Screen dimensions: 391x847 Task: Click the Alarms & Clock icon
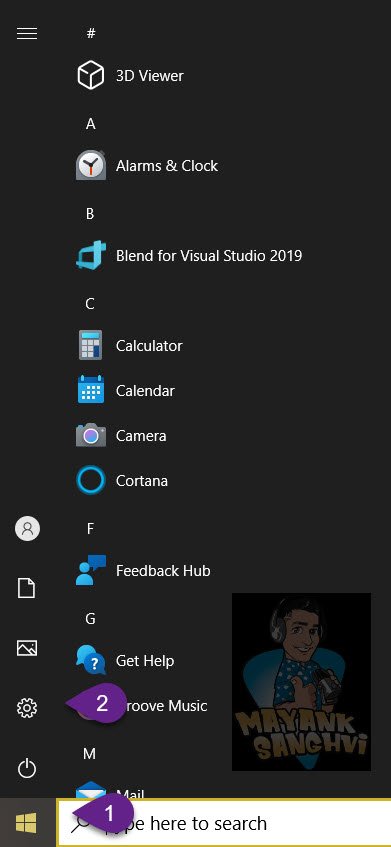coord(91,165)
